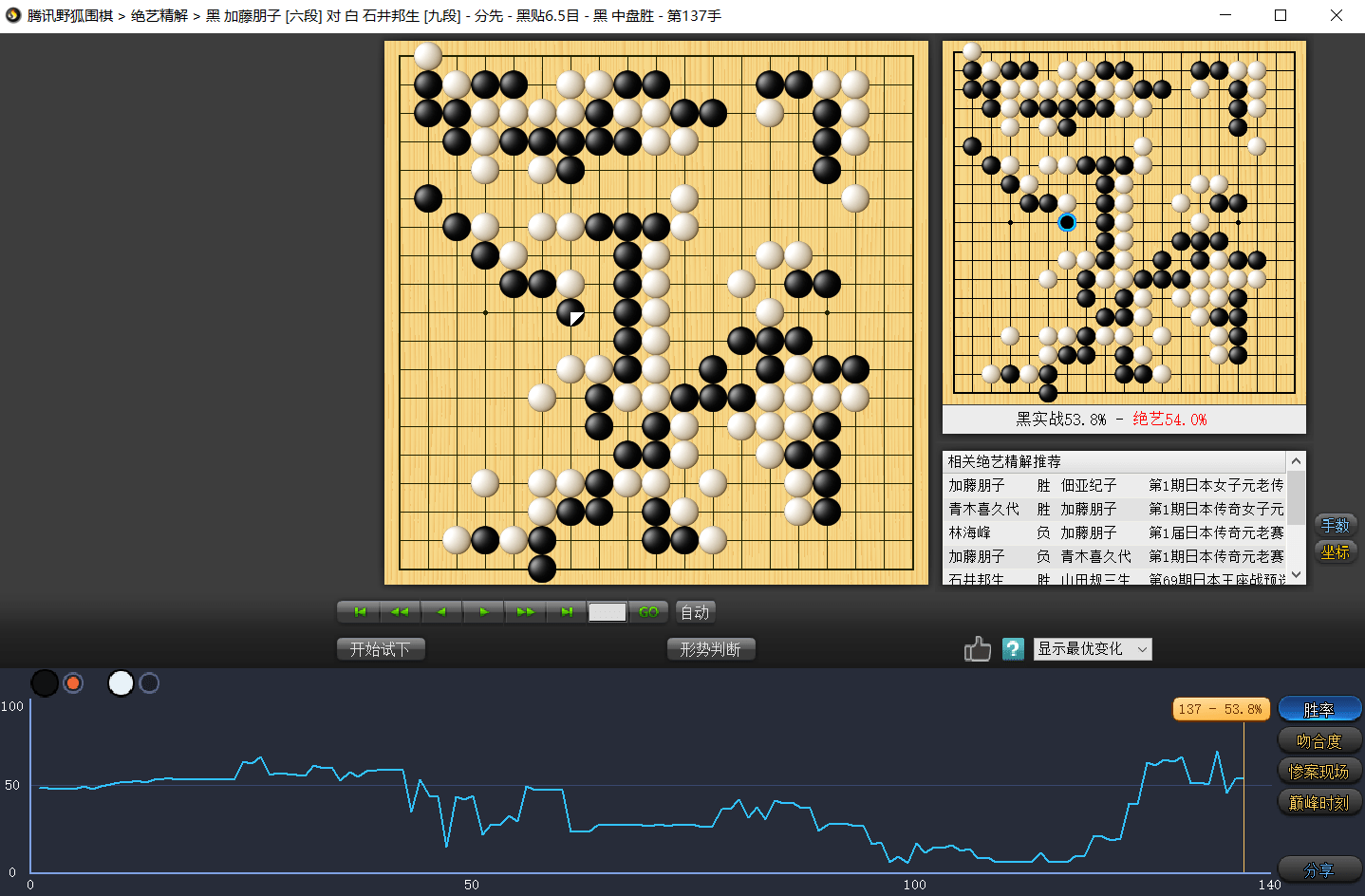
Task: Step back one move
Action: click(441, 612)
